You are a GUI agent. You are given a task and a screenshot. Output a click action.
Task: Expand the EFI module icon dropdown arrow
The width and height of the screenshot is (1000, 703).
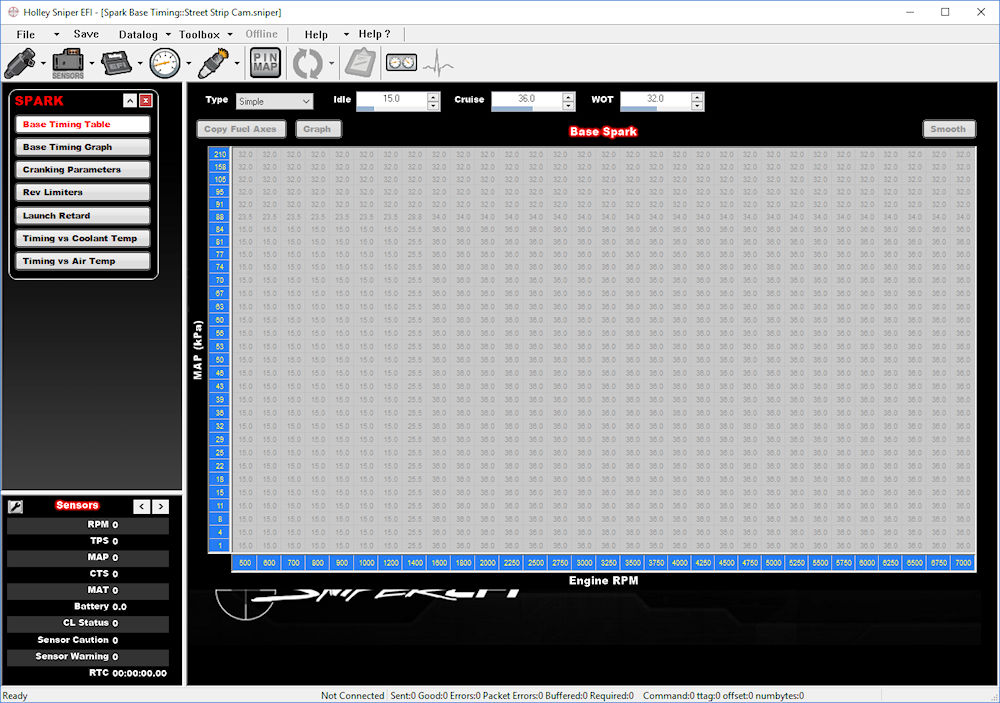140,63
